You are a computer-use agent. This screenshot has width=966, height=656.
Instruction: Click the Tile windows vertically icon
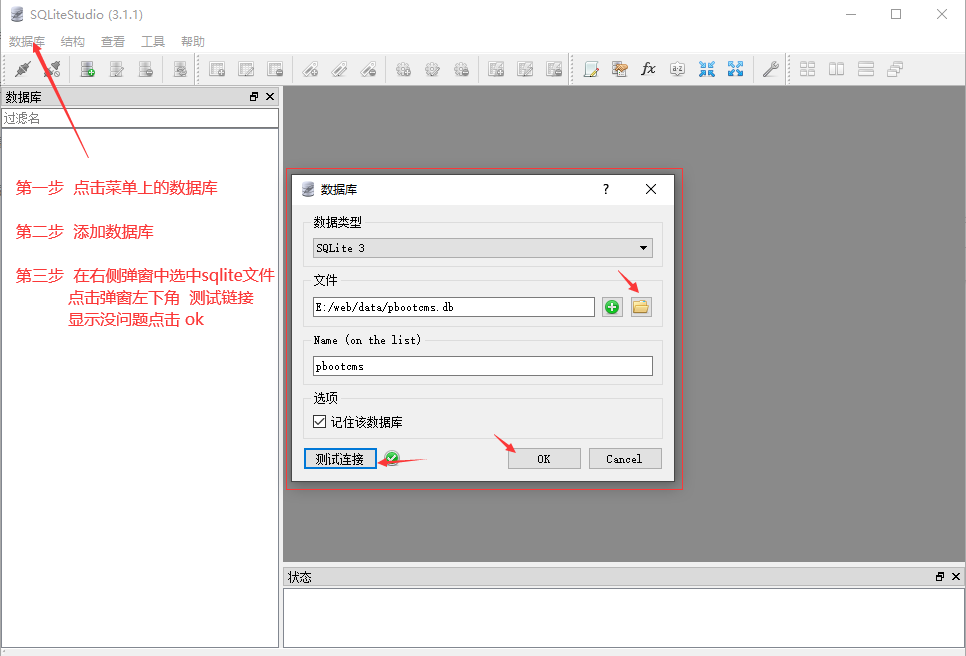866,69
